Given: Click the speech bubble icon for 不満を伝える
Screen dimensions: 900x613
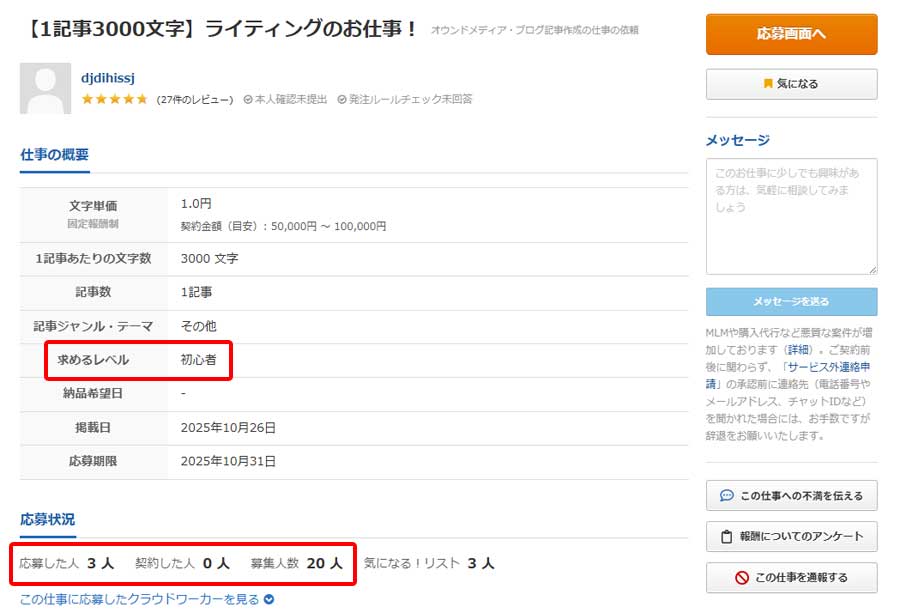Looking at the screenshot, I should click(x=727, y=495).
